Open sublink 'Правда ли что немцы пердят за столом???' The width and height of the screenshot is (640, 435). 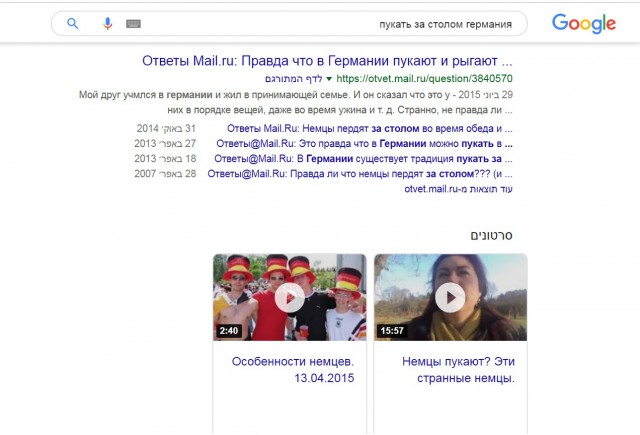pyautogui.click(x=360, y=174)
